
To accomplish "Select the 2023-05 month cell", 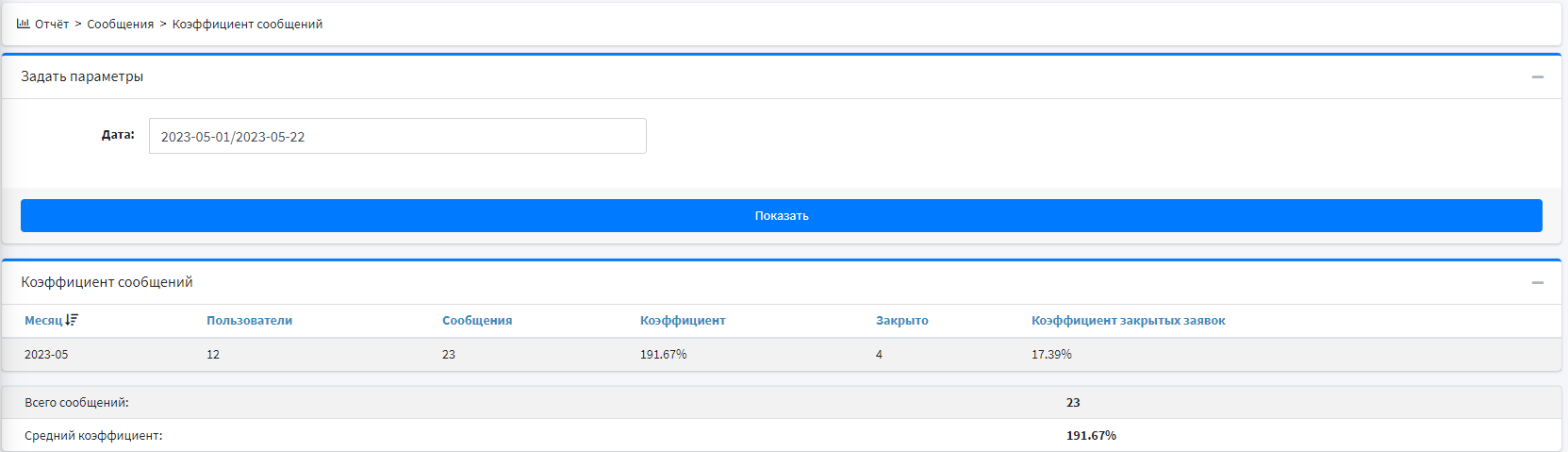I will tap(46, 355).
